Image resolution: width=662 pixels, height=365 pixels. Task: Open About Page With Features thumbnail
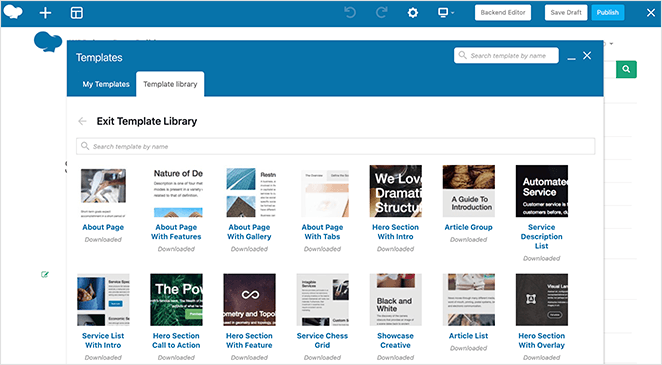(176, 191)
